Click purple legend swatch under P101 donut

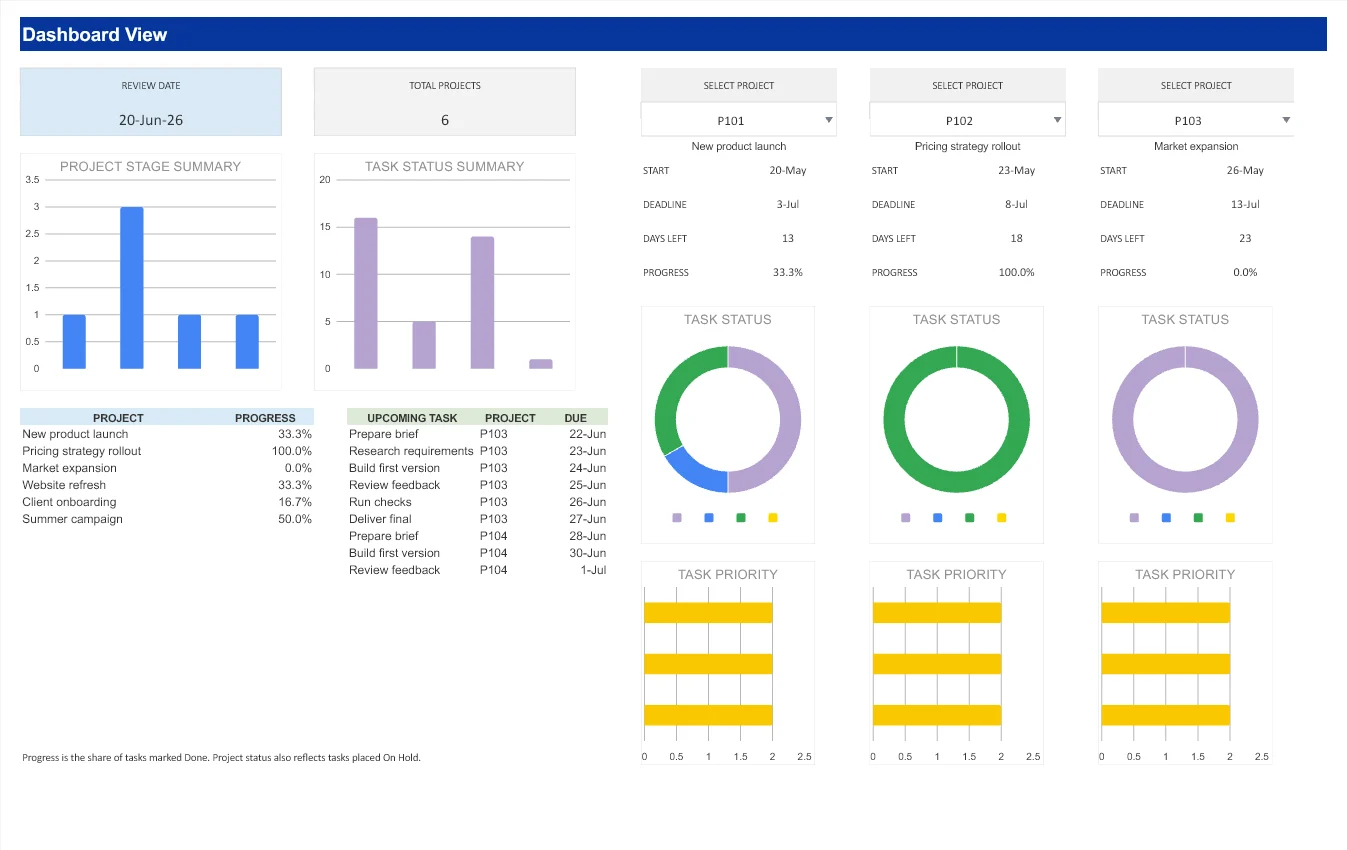pos(677,518)
